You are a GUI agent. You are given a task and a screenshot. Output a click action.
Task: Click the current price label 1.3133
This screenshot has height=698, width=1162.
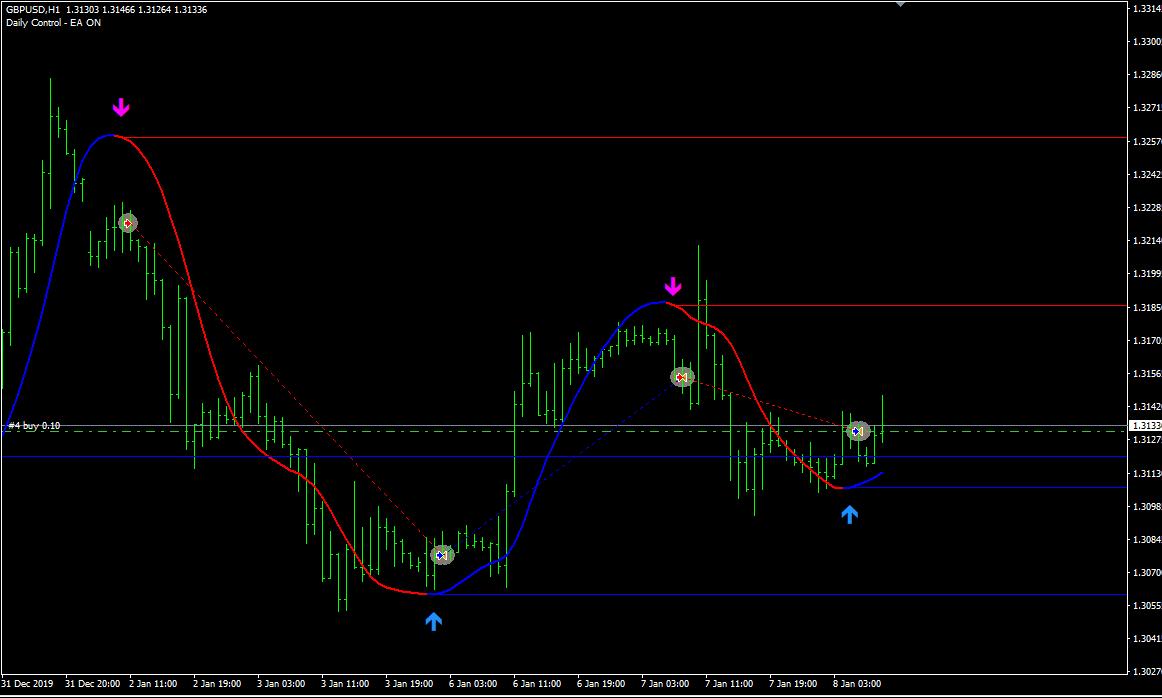tap(1144, 425)
